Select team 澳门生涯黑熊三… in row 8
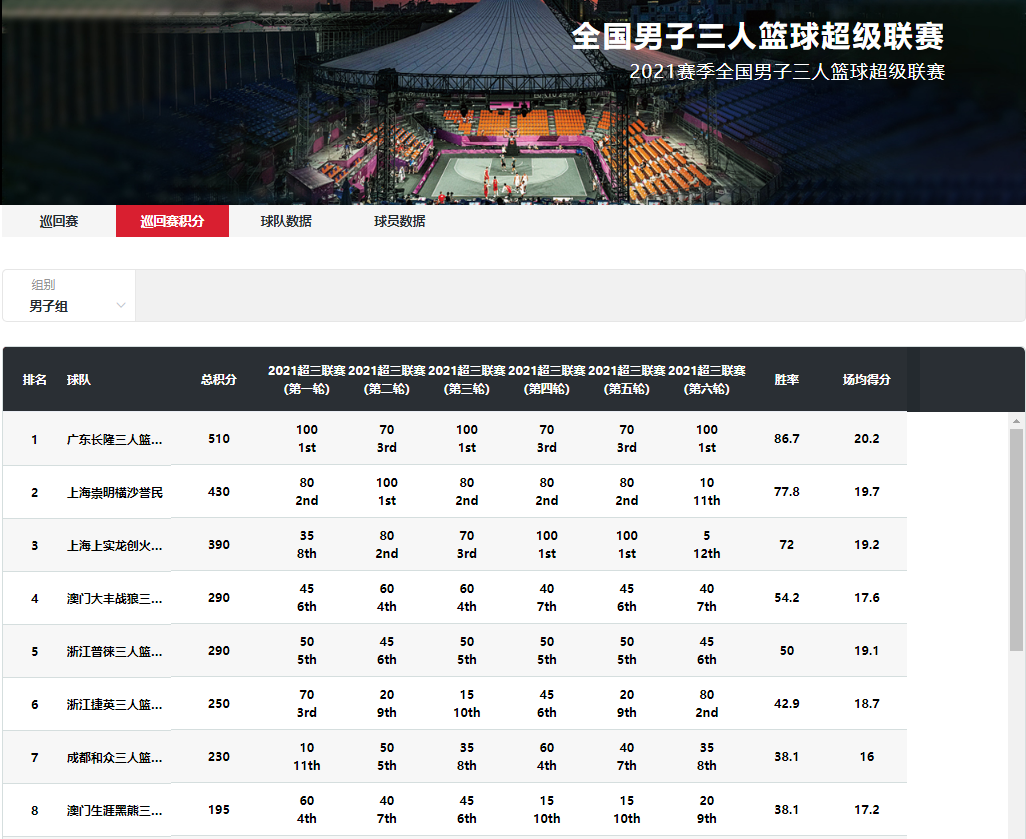 coord(115,810)
